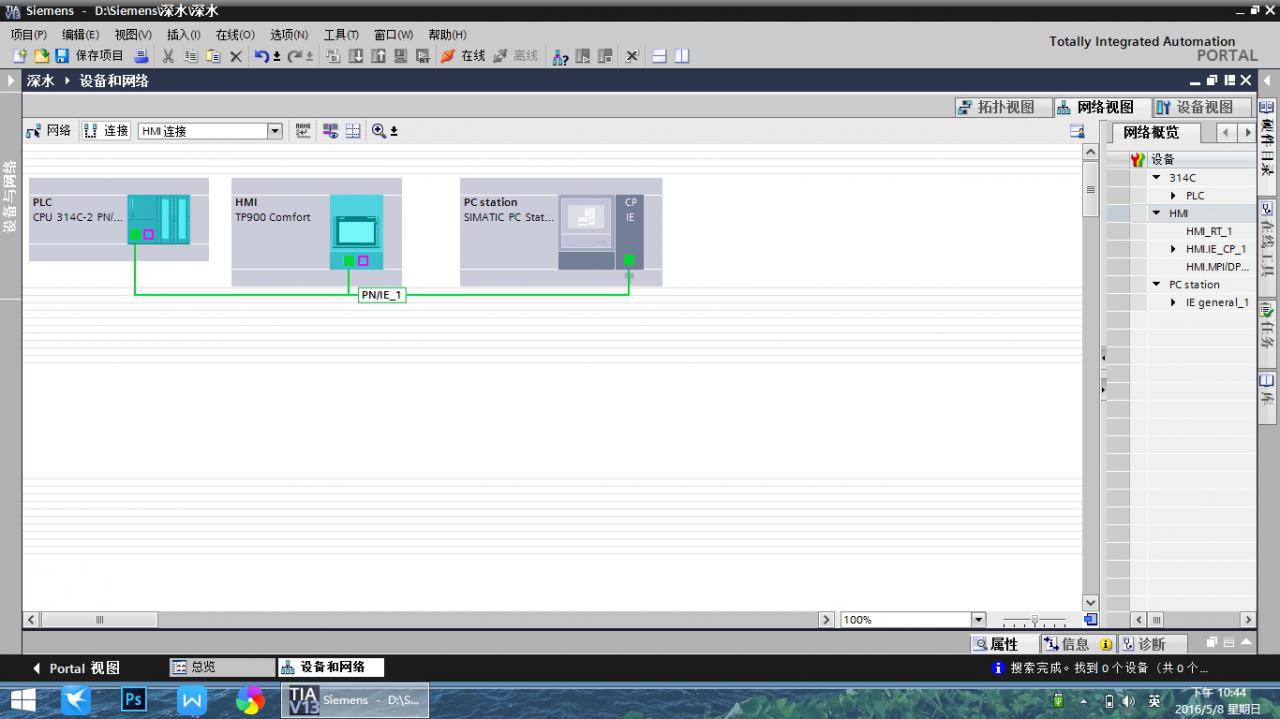This screenshot has height=719, width=1280.
Task: Switch to 设备视图 device view tab
Action: 1201,107
